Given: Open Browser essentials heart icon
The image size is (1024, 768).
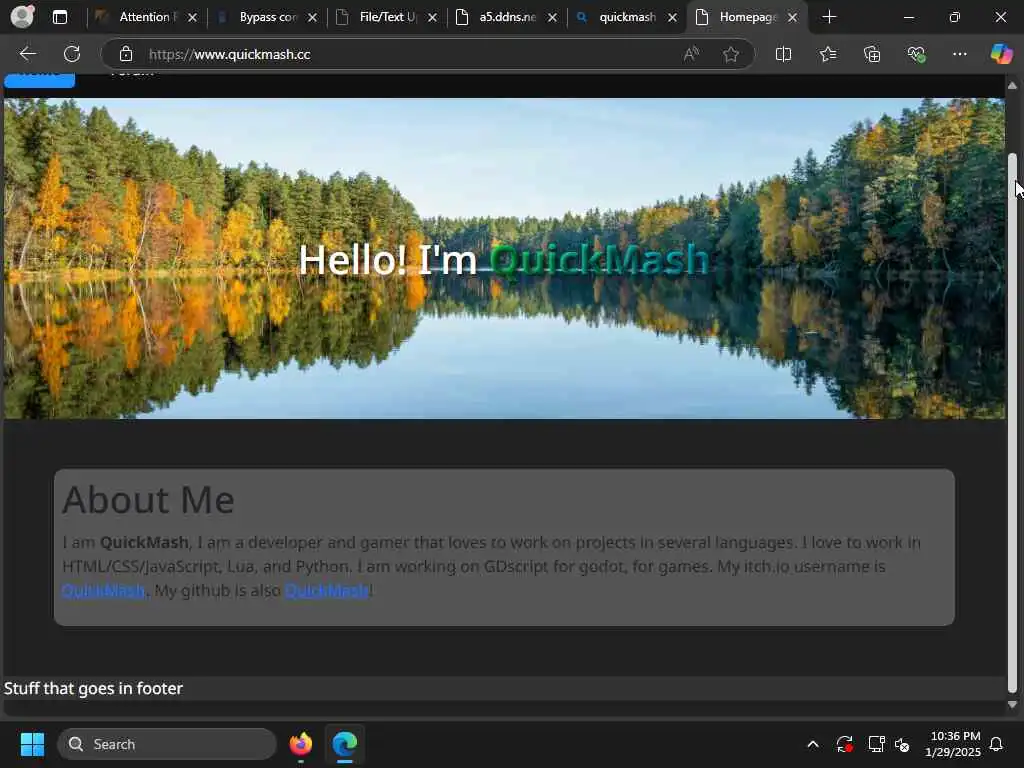Looking at the screenshot, I should 916,54.
